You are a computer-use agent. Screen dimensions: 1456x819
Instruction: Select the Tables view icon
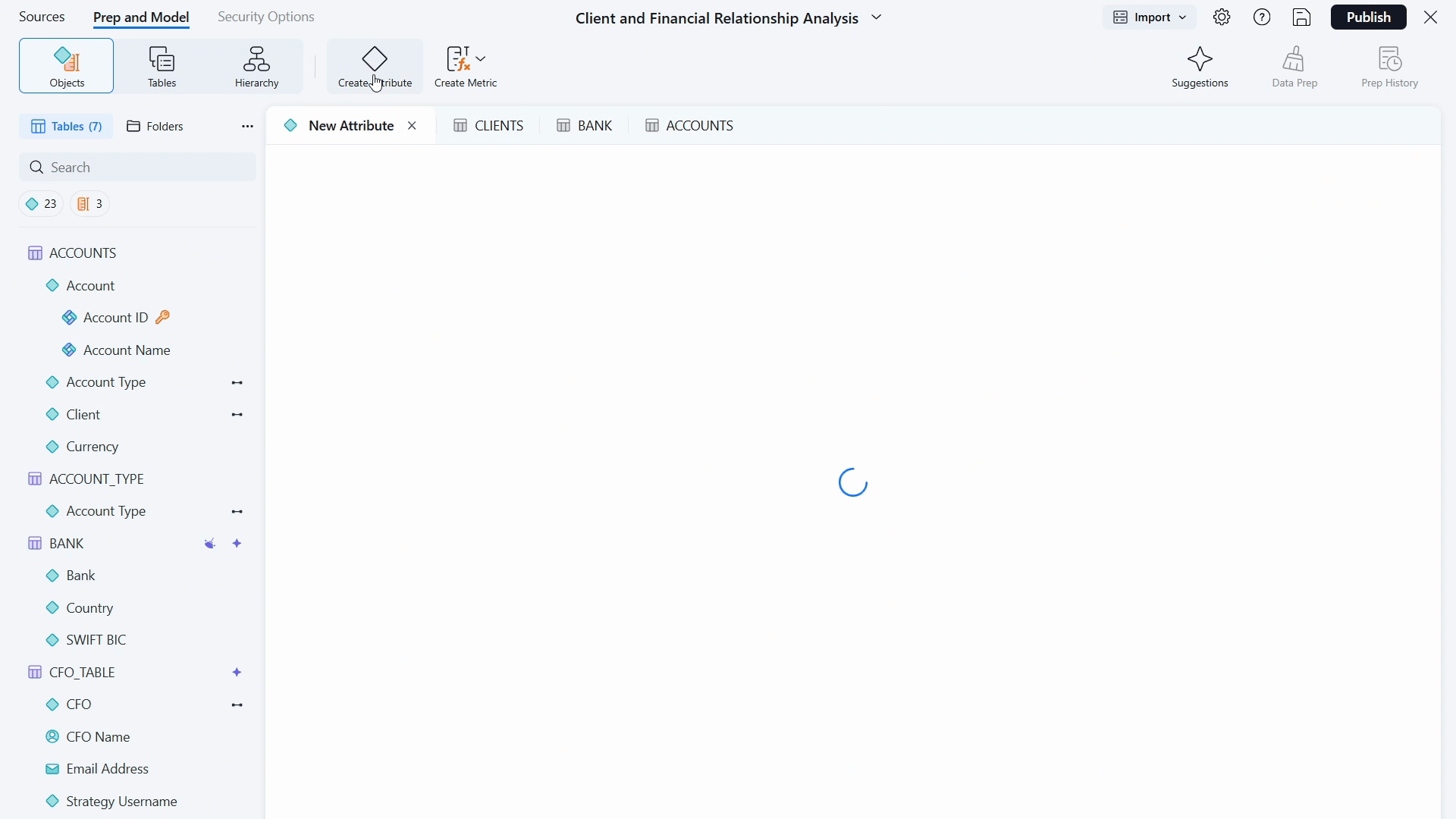pos(161,65)
